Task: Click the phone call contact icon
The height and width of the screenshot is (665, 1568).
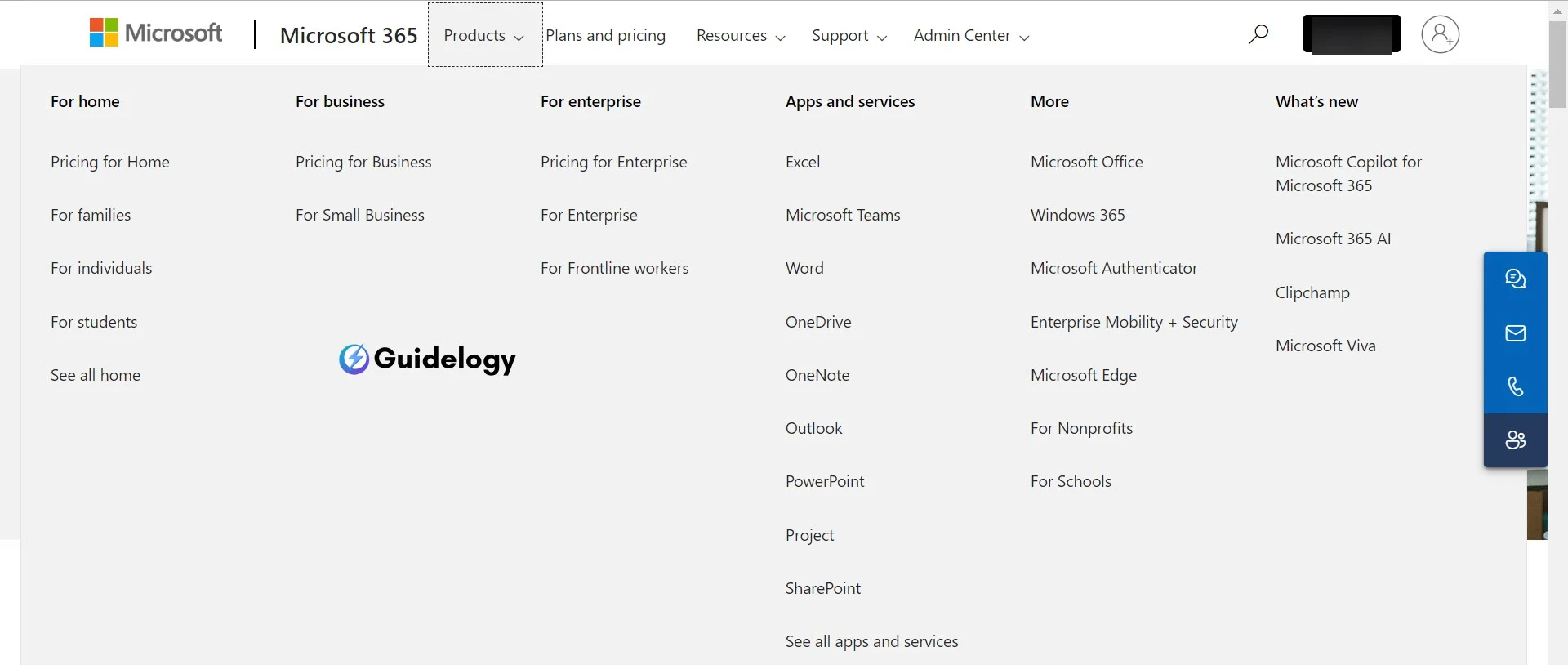Action: coord(1516,386)
